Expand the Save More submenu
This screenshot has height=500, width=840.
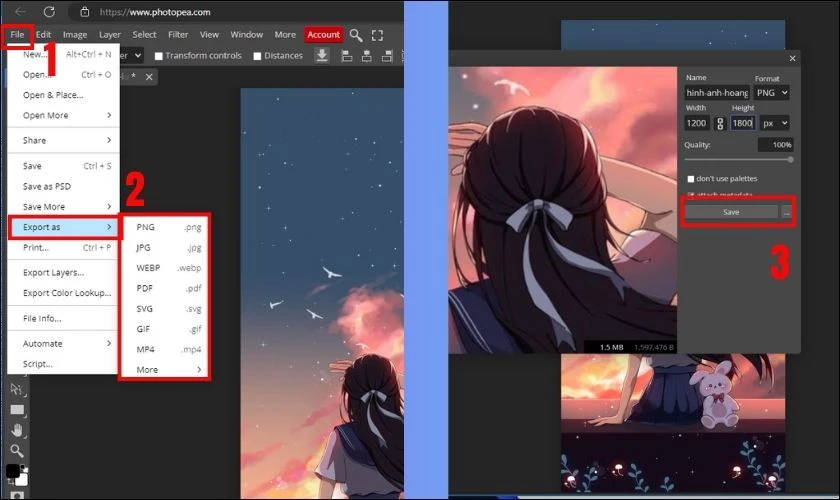point(63,206)
